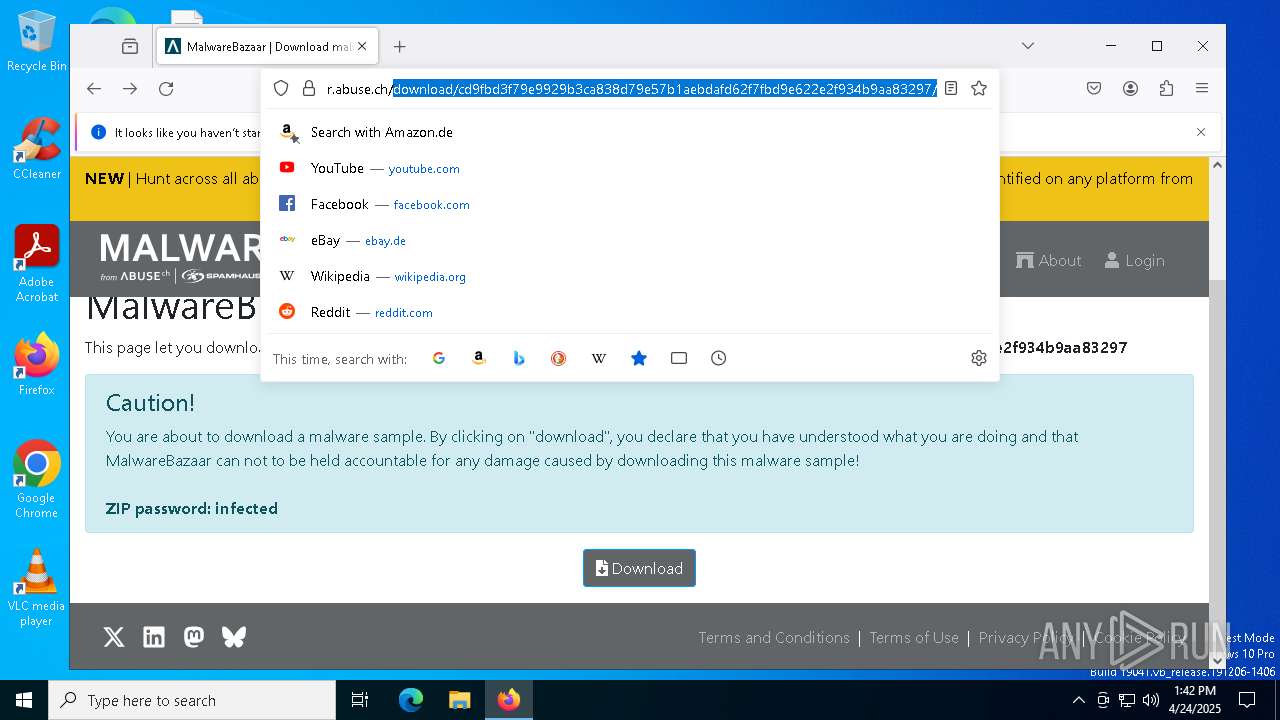View site security padlock information

pyautogui.click(x=308, y=88)
